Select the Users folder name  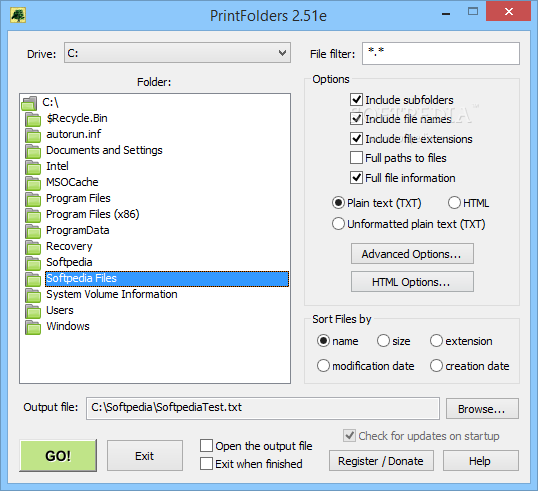[60, 310]
